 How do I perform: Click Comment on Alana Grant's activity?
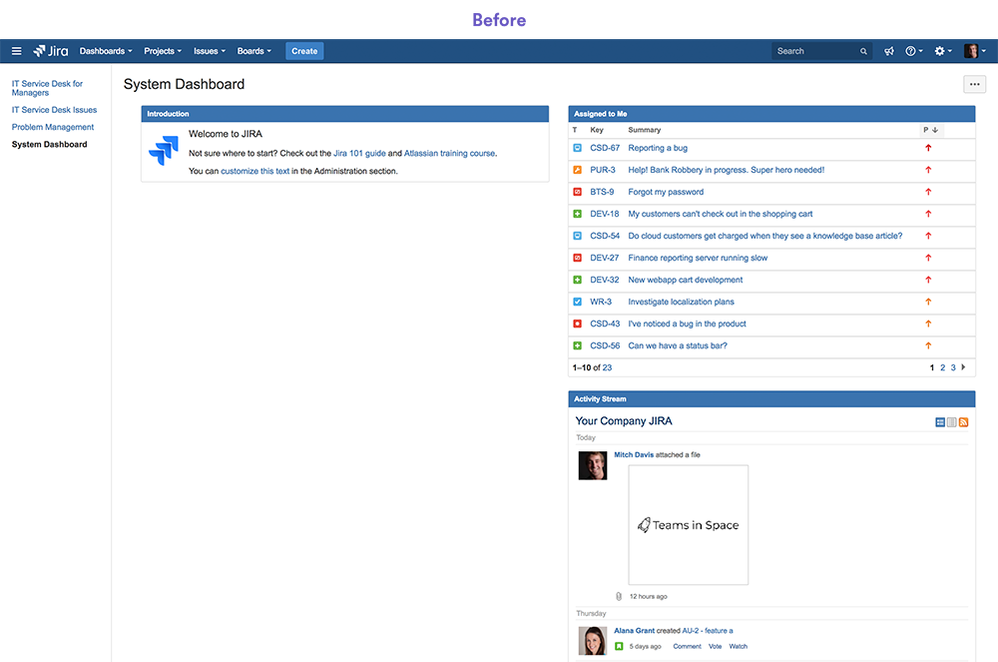(687, 647)
